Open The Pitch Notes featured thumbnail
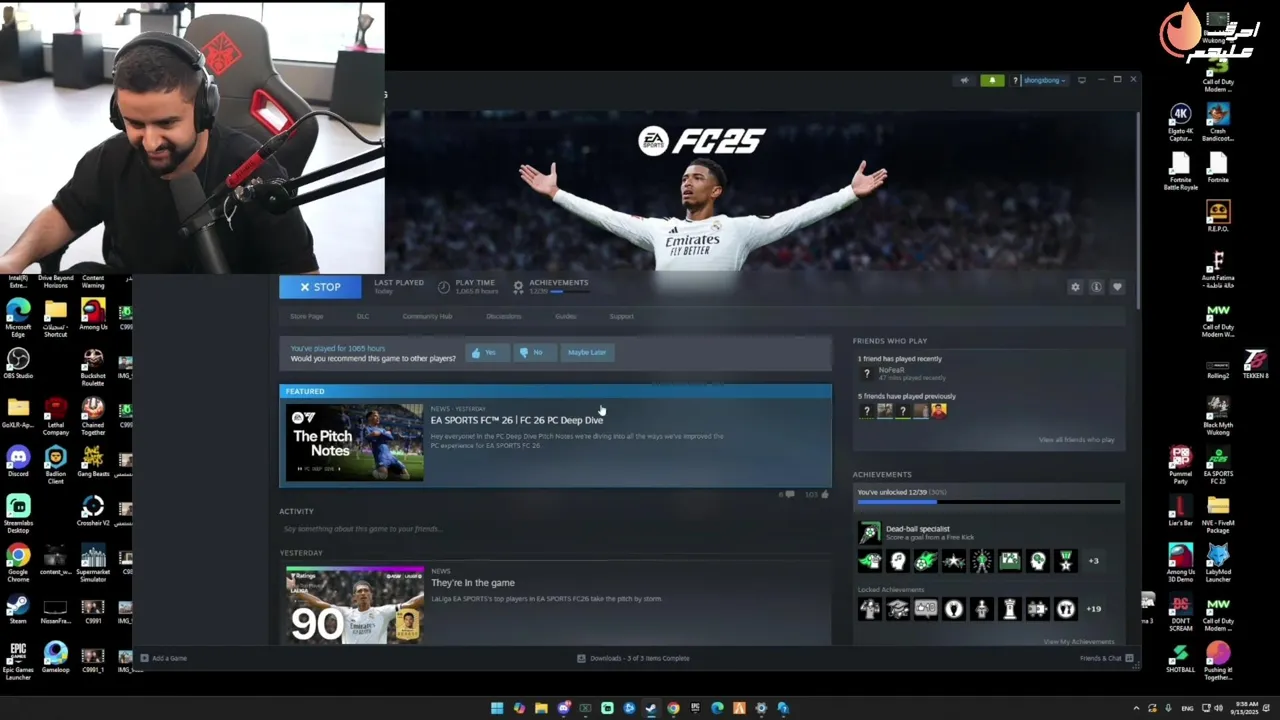This screenshot has height=720, width=1280. [355, 442]
